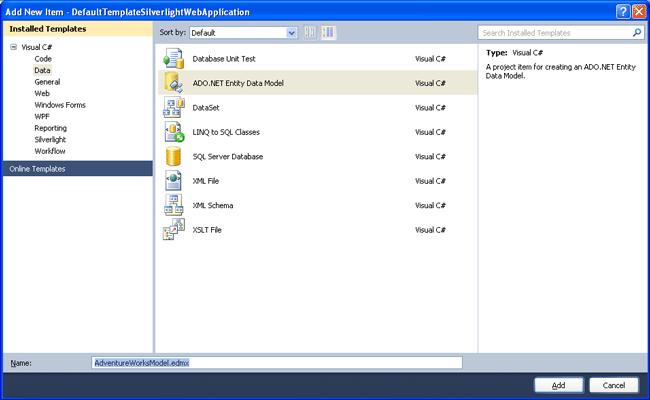Click the LINQ to SQL Classes icon
650x400 pixels.
click(x=174, y=132)
